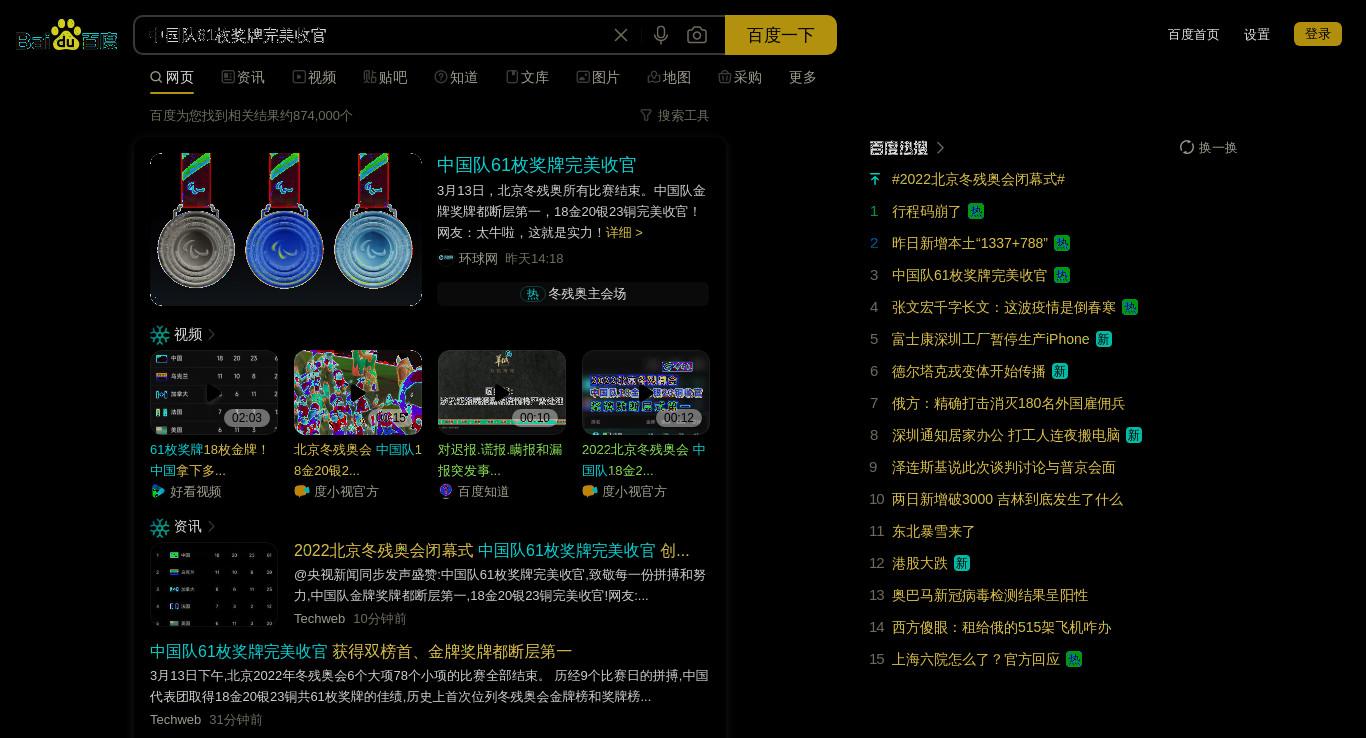Click 新 badge next to 德尔塔克戎变体开始传播

coord(1060,371)
